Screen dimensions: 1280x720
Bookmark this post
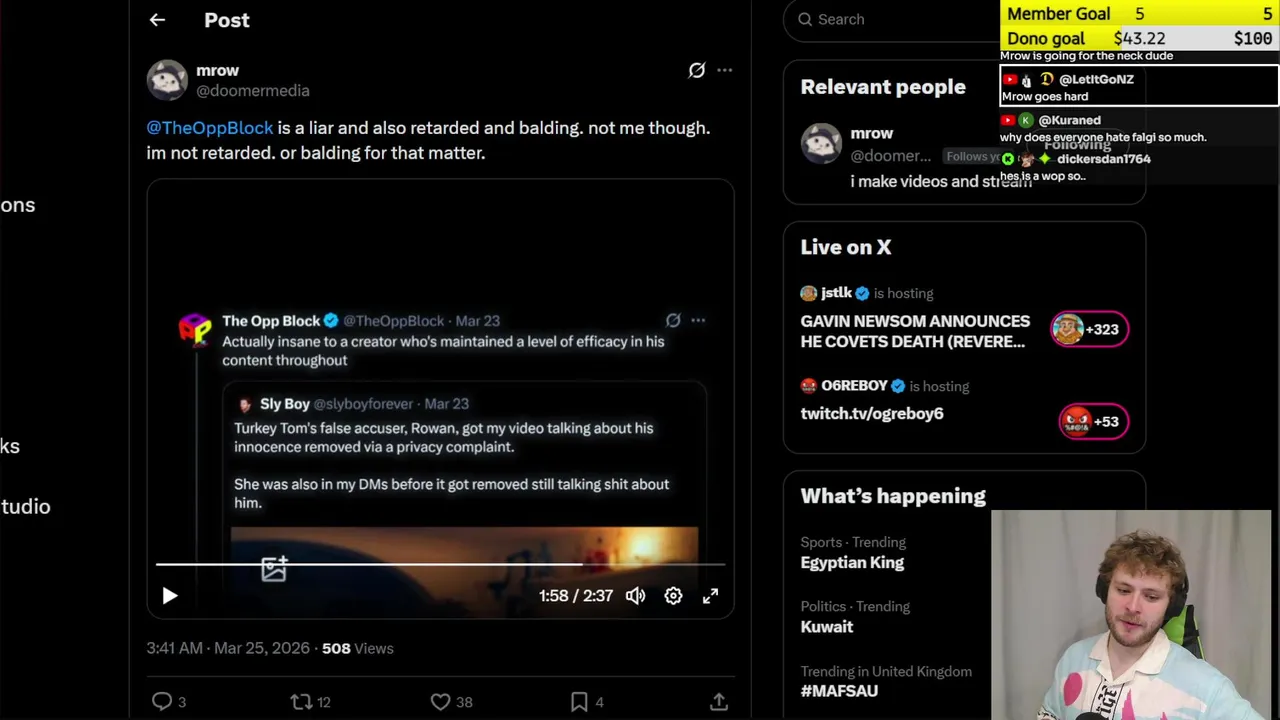pos(579,702)
